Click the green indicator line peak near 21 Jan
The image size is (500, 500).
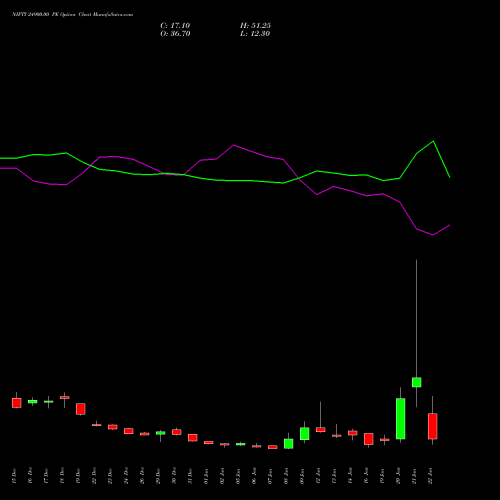pyautogui.click(x=433, y=141)
